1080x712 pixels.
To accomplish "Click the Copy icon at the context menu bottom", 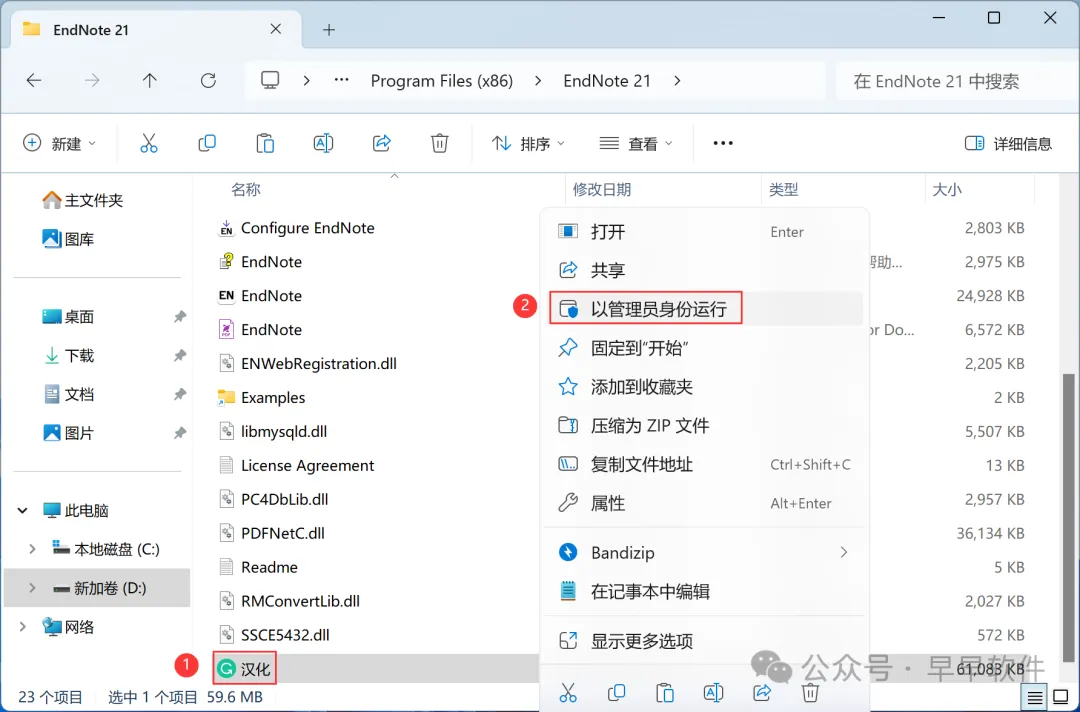I will 616,692.
